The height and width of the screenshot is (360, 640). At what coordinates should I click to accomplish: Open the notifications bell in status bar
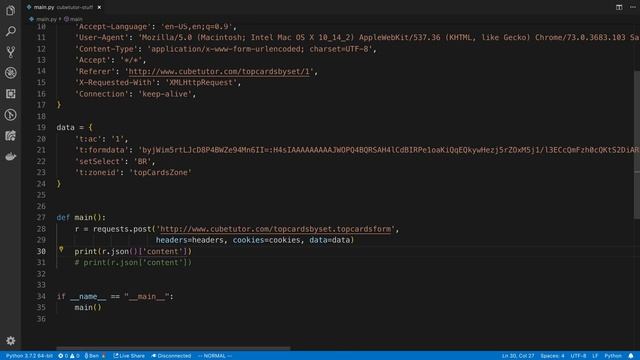click(x=631, y=356)
